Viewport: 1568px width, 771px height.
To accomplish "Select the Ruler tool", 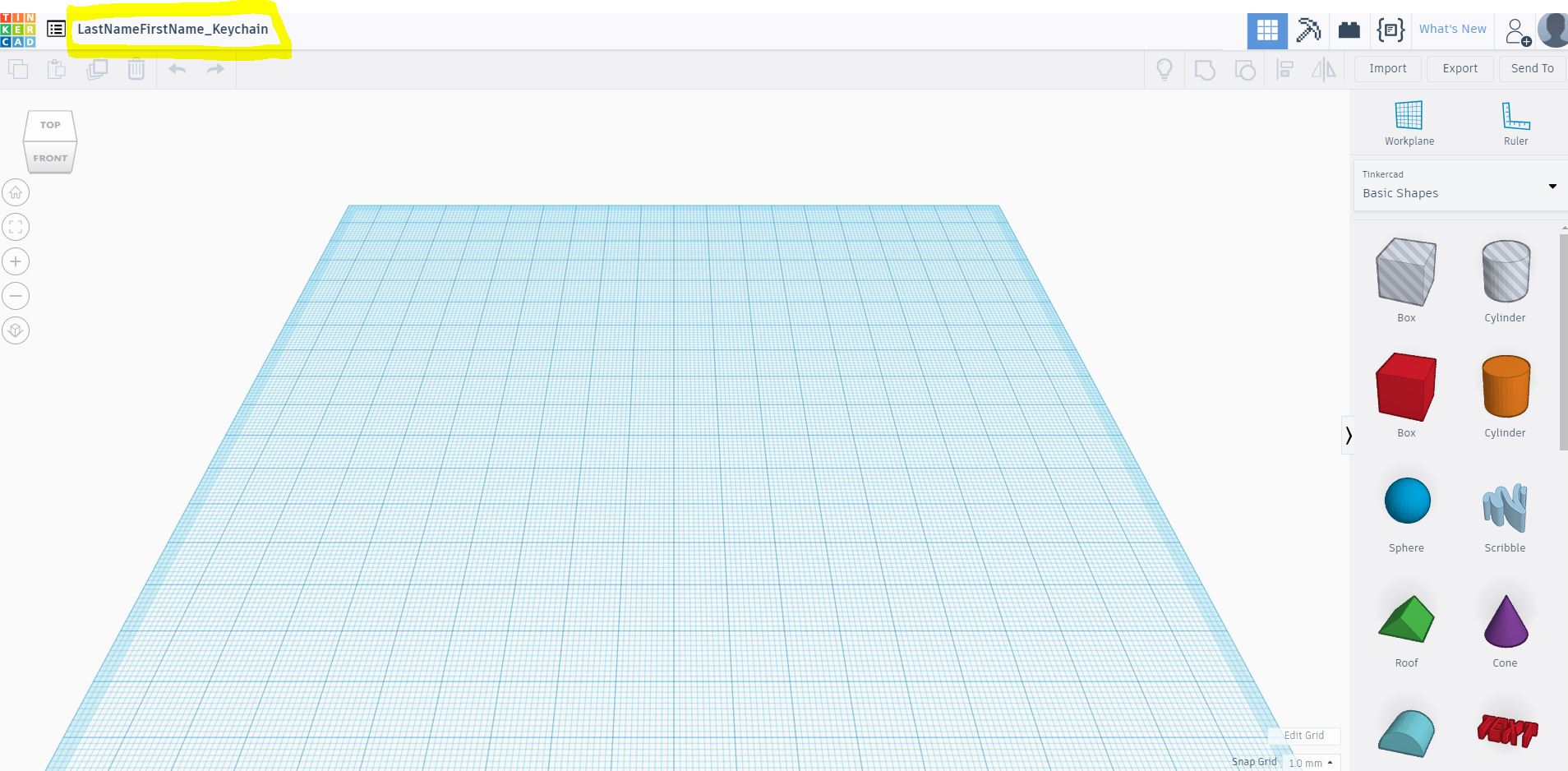I will click(x=1515, y=123).
